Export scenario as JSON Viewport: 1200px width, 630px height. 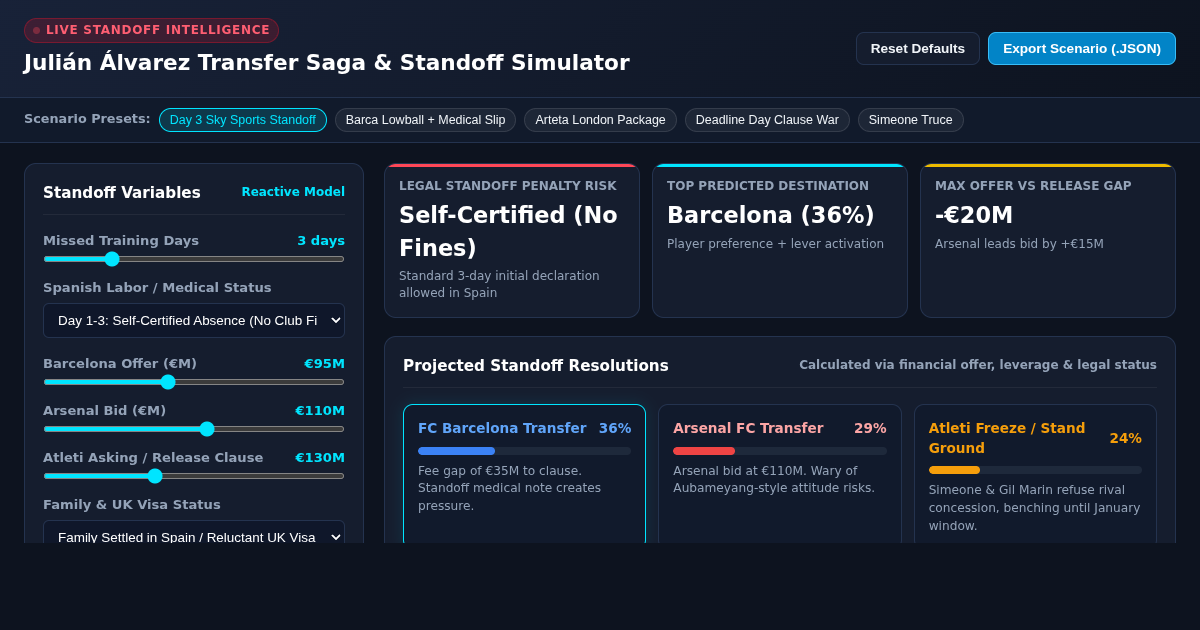point(1082,48)
